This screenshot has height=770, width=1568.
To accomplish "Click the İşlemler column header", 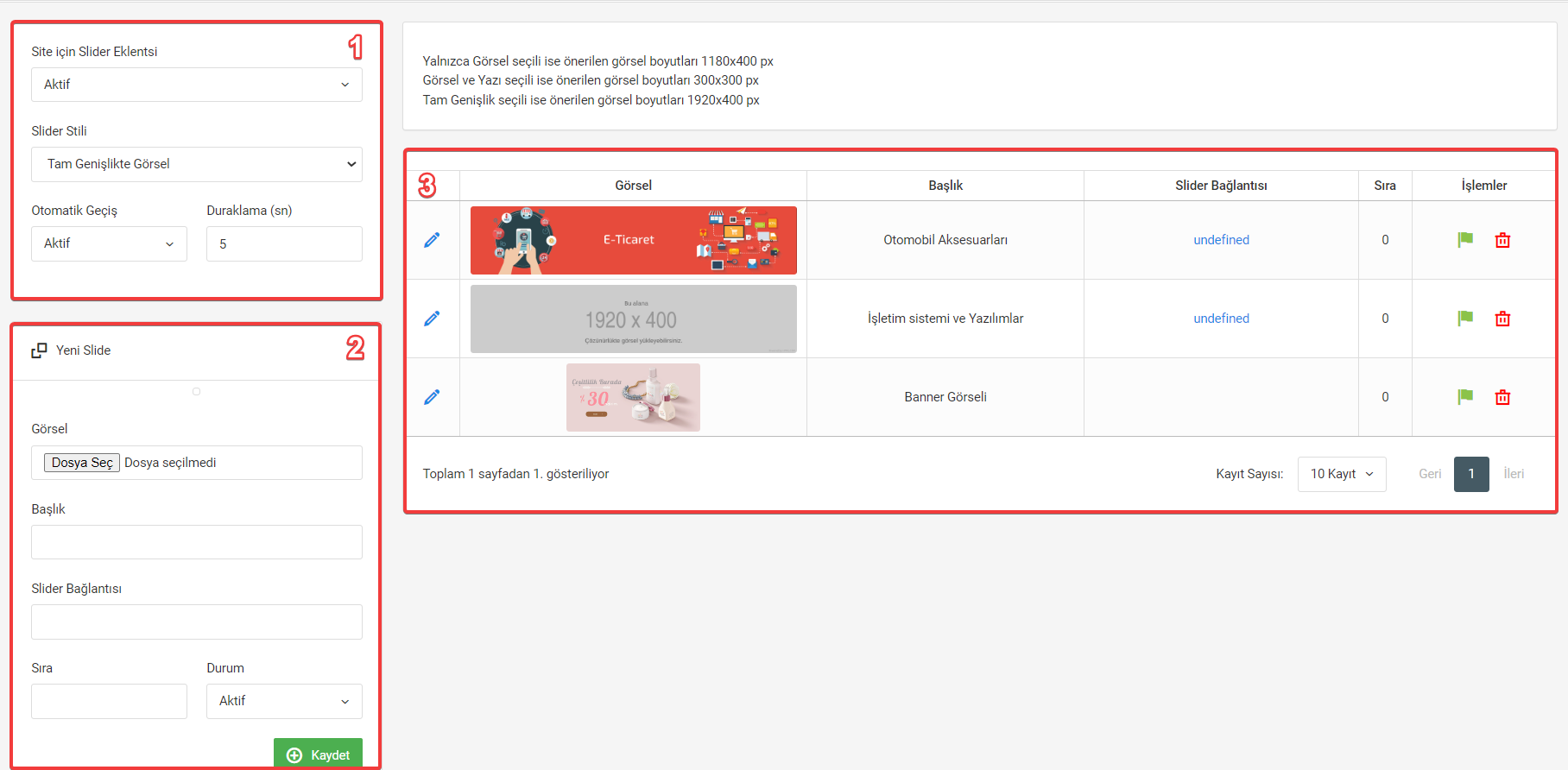I will [x=1484, y=186].
